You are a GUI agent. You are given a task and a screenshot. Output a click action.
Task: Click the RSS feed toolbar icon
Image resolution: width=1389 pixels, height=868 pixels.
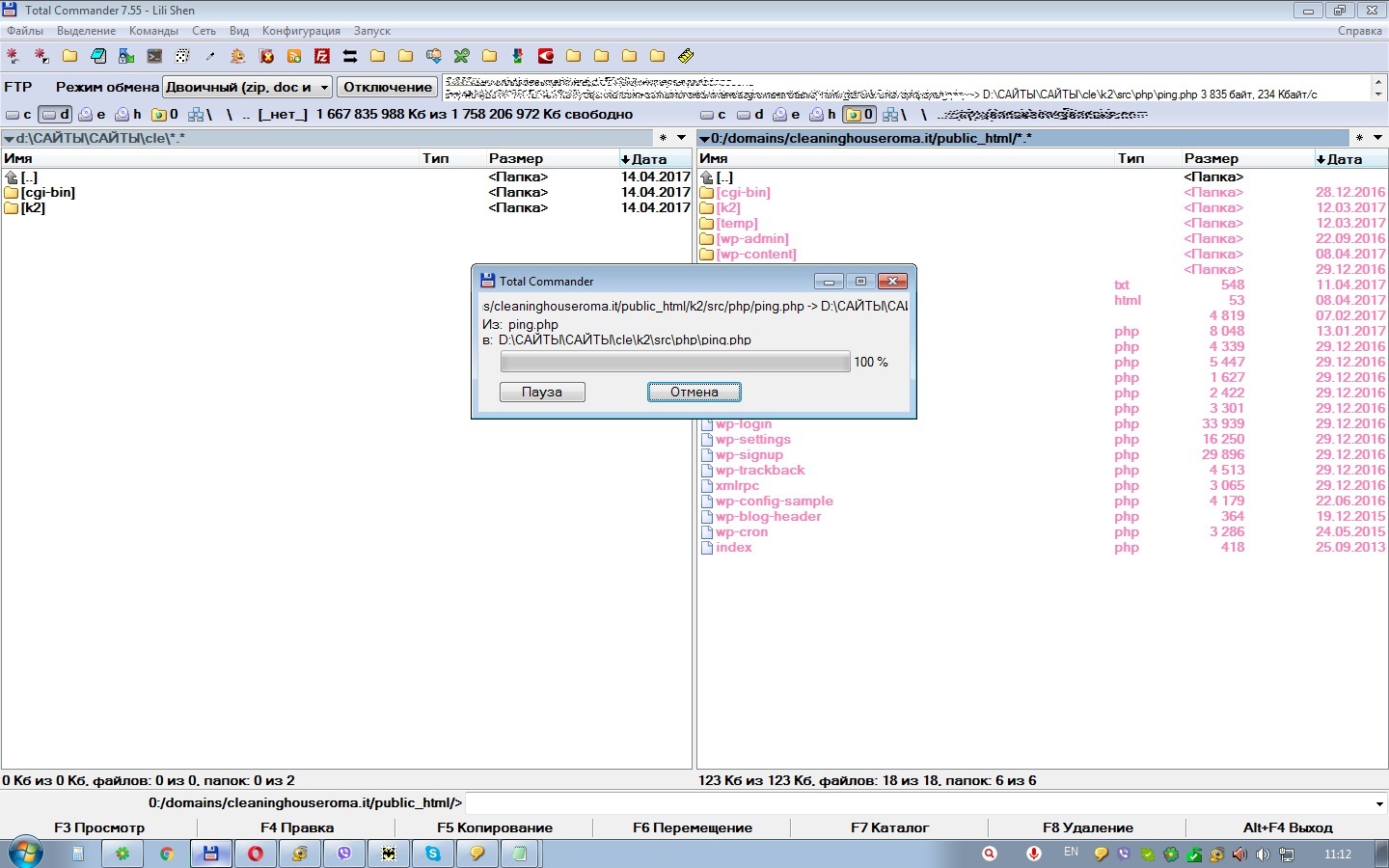294,56
